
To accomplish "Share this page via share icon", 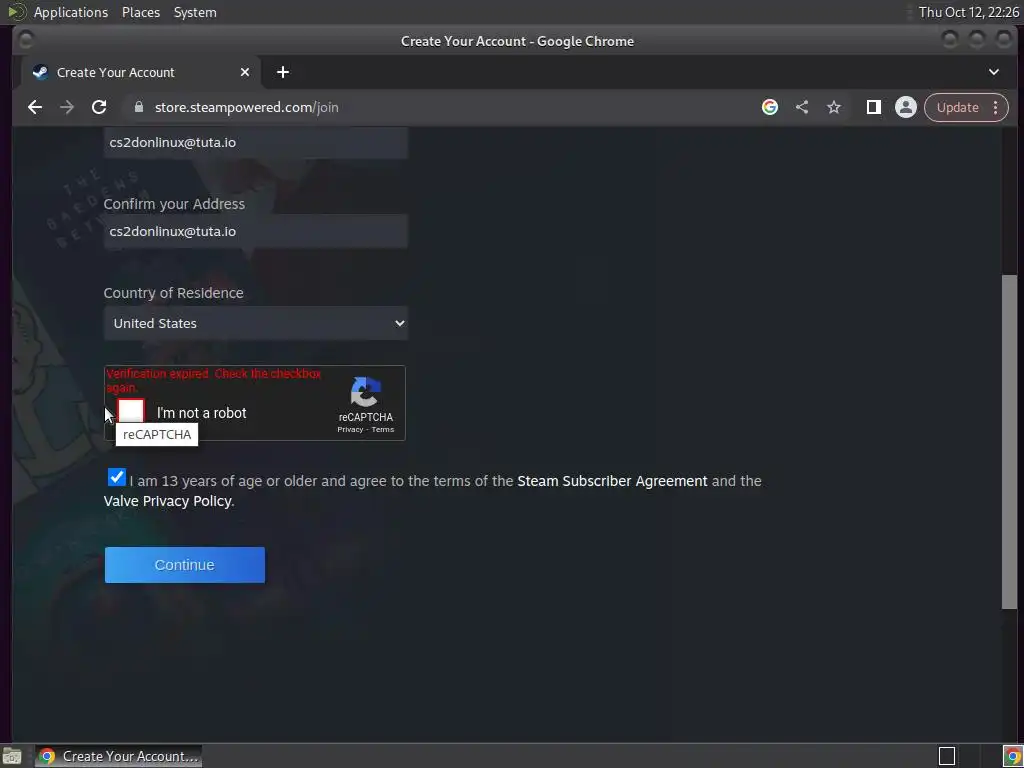I will (802, 107).
